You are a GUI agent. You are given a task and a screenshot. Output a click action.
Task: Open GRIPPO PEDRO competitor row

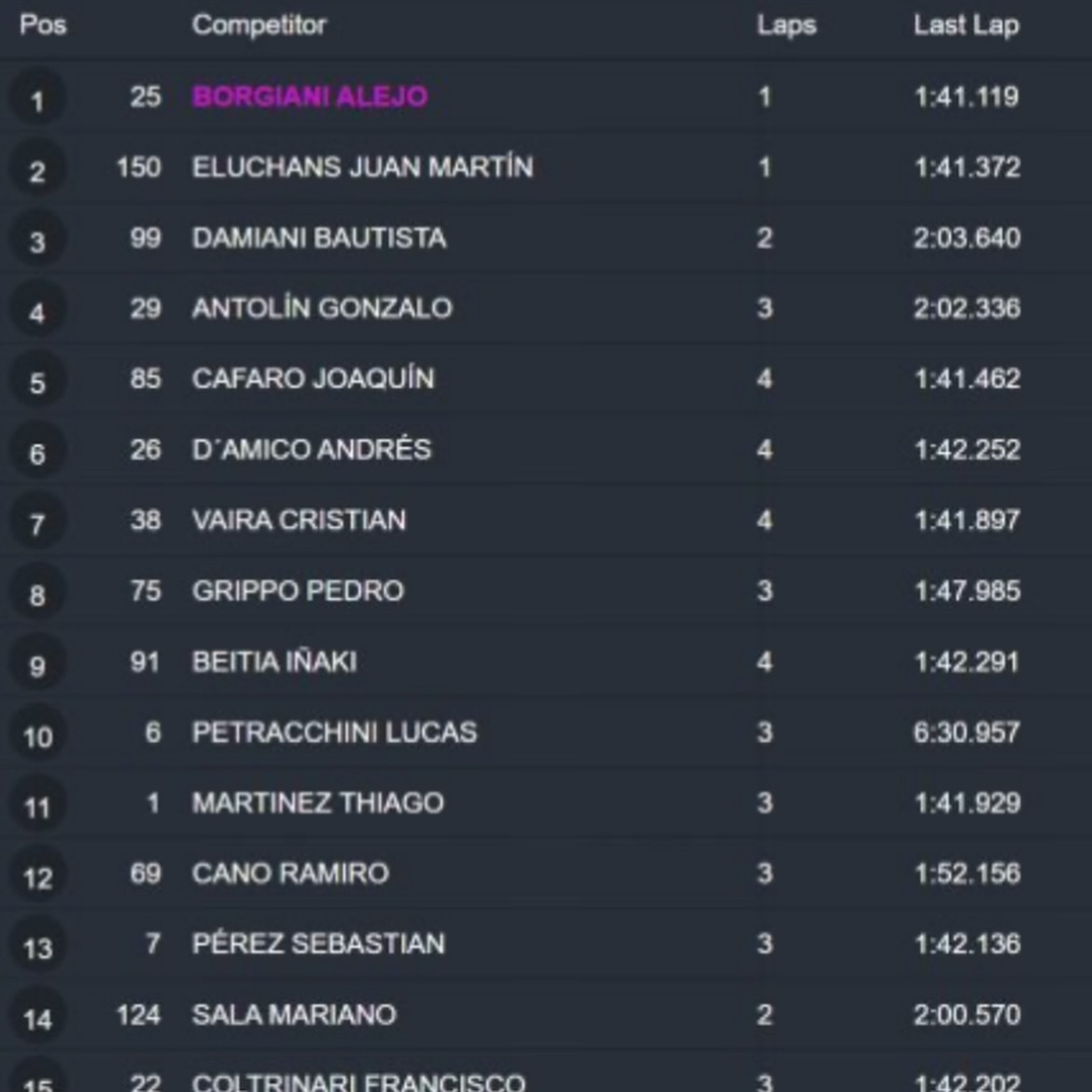[546, 591]
